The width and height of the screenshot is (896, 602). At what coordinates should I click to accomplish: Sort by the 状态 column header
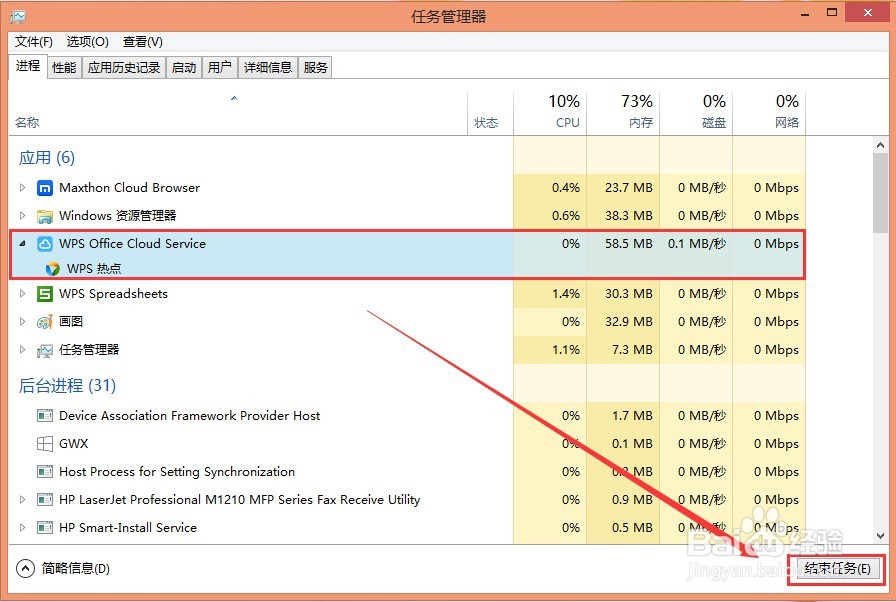[490, 113]
